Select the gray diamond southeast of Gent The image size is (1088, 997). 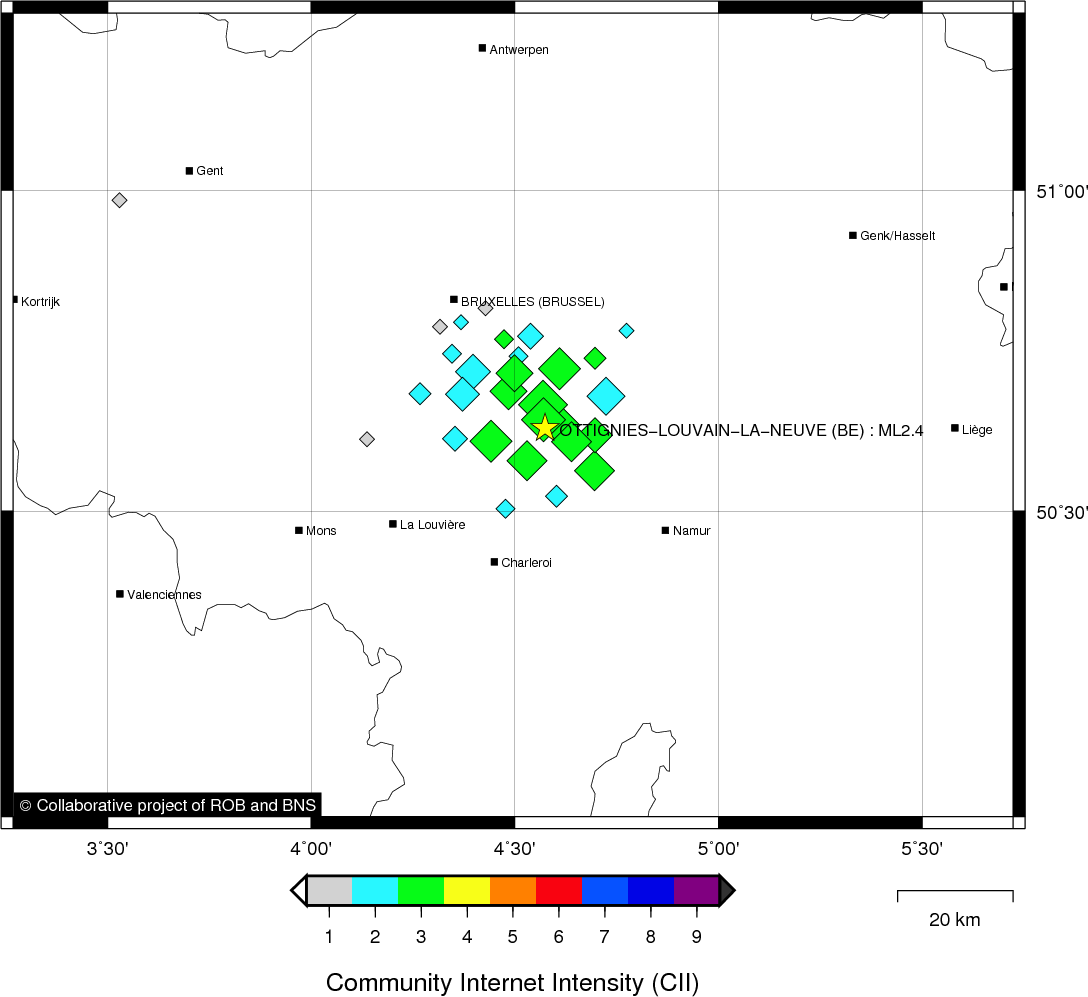click(x=119, y=200)
